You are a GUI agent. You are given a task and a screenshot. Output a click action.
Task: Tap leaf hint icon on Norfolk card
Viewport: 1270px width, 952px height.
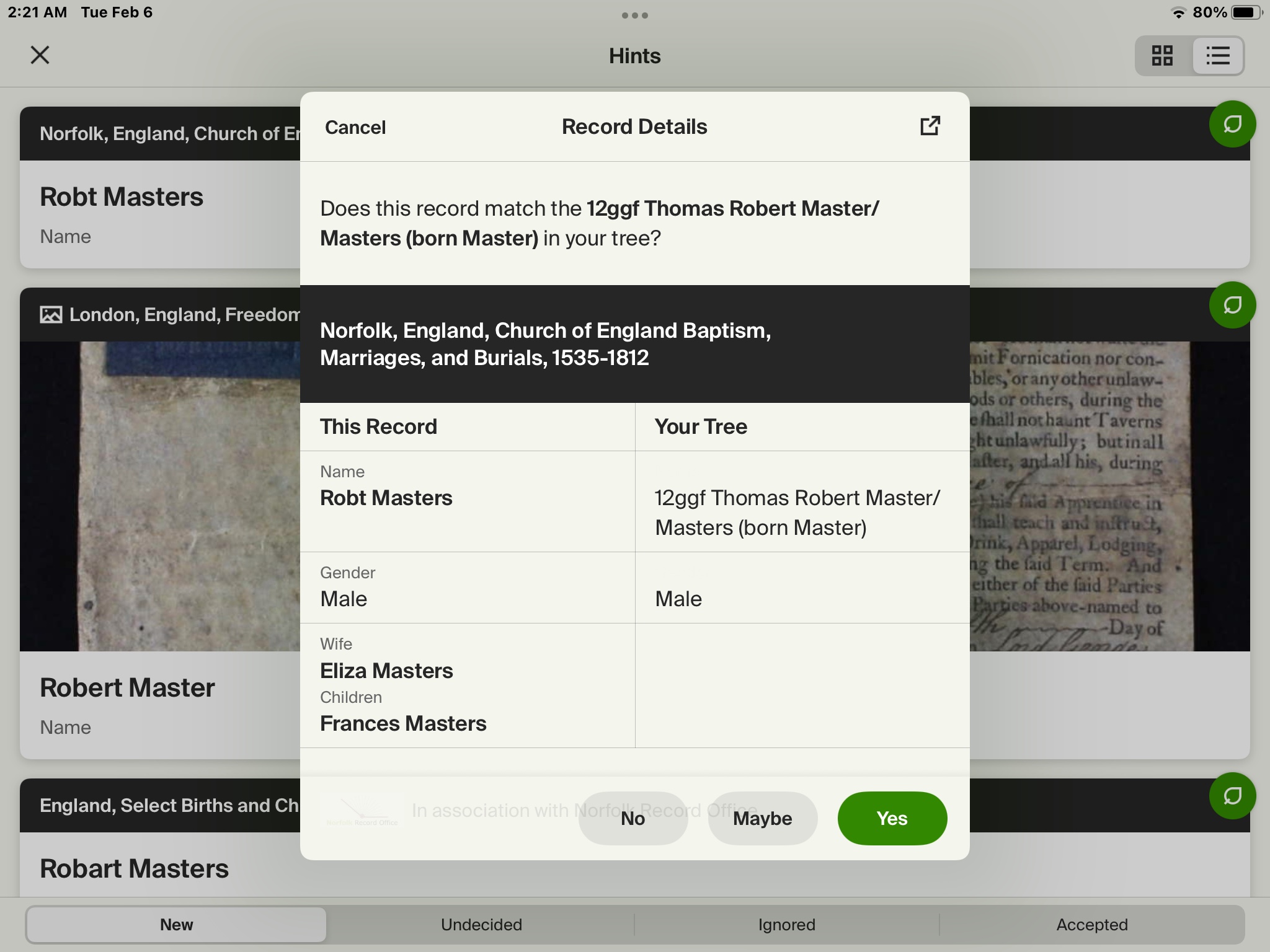1232,124
